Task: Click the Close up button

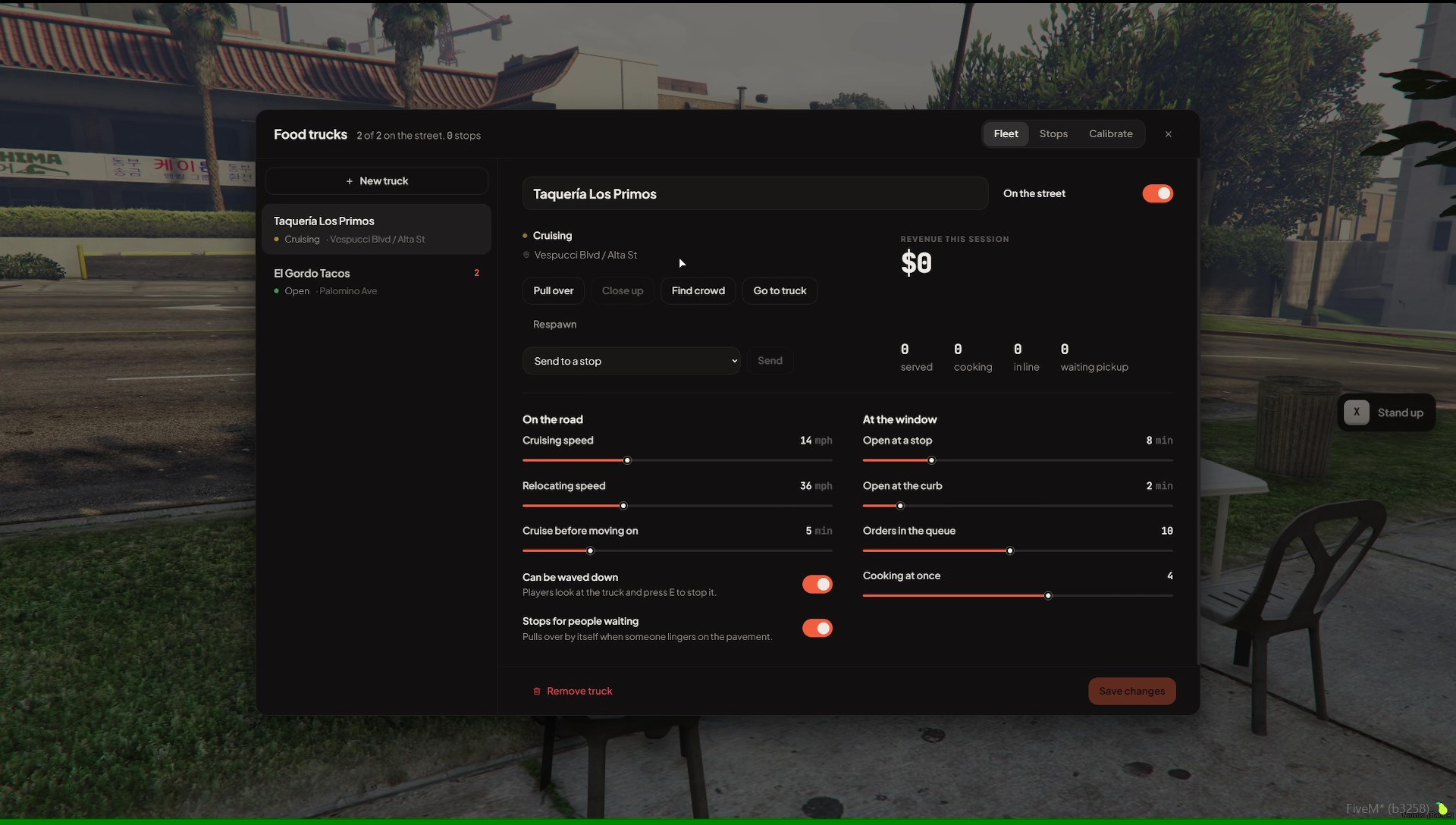Action: click(623, 291)
